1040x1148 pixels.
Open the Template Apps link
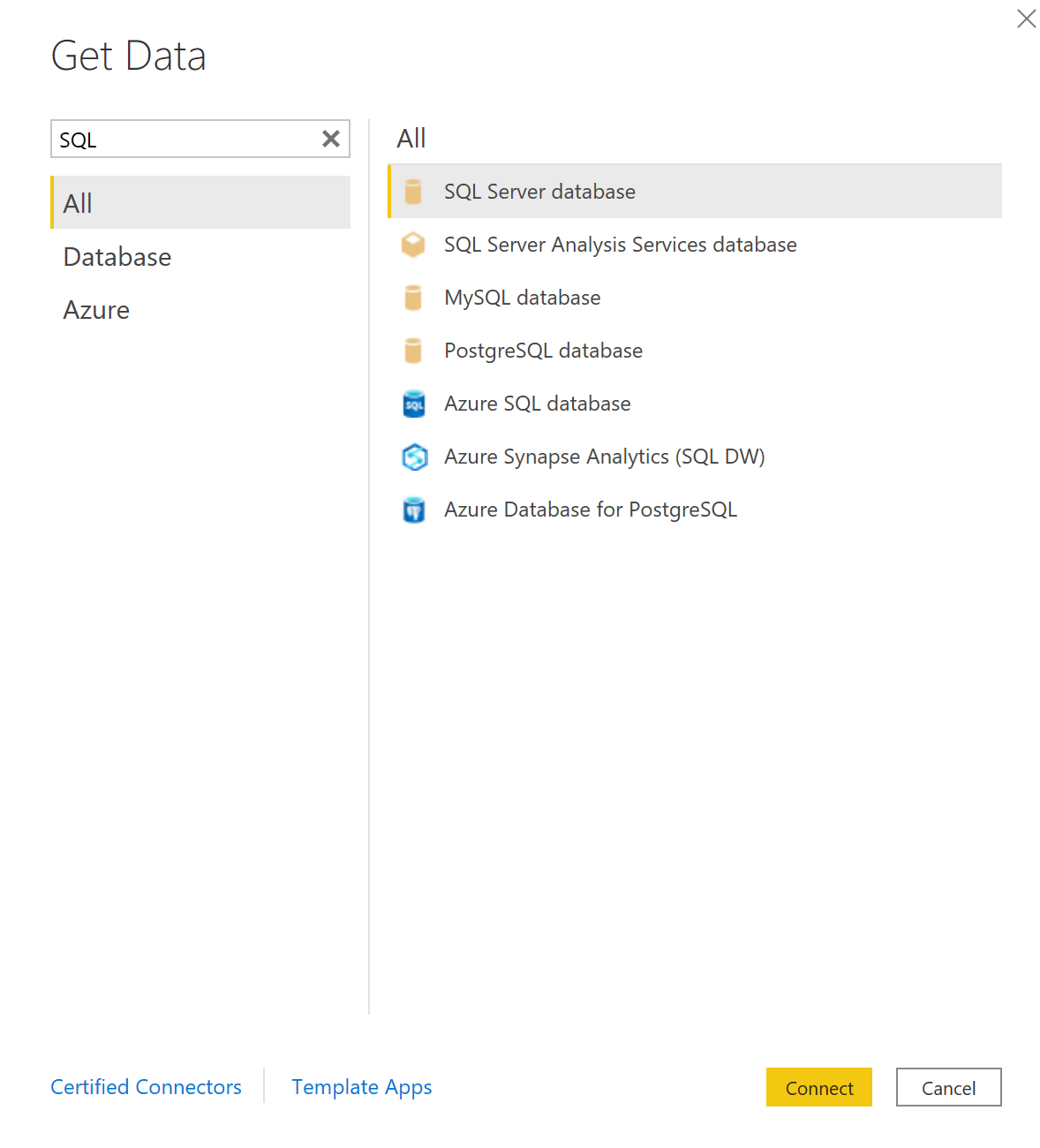tap(362, 1087)
